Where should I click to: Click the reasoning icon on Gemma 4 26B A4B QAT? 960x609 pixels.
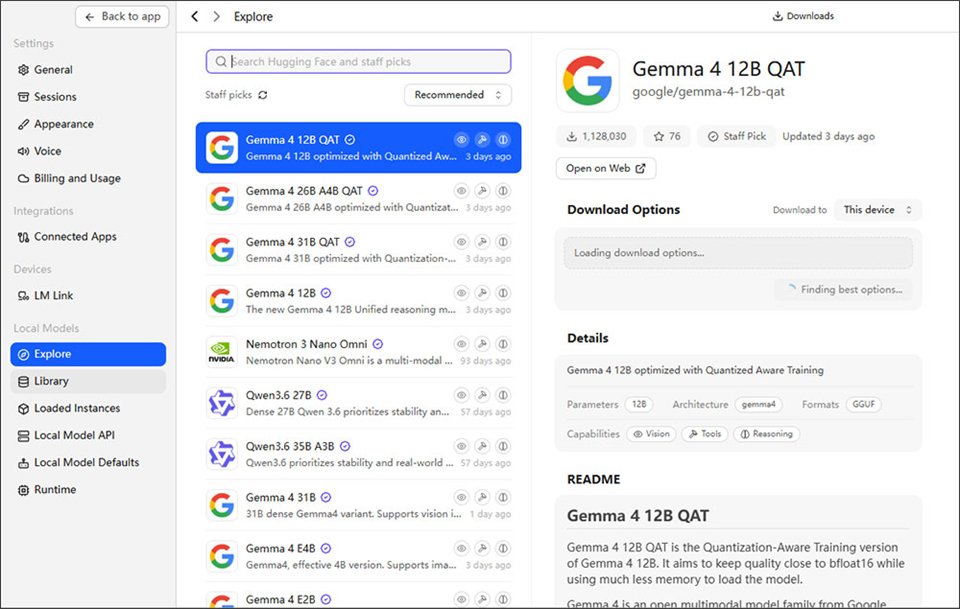point(503,191)
